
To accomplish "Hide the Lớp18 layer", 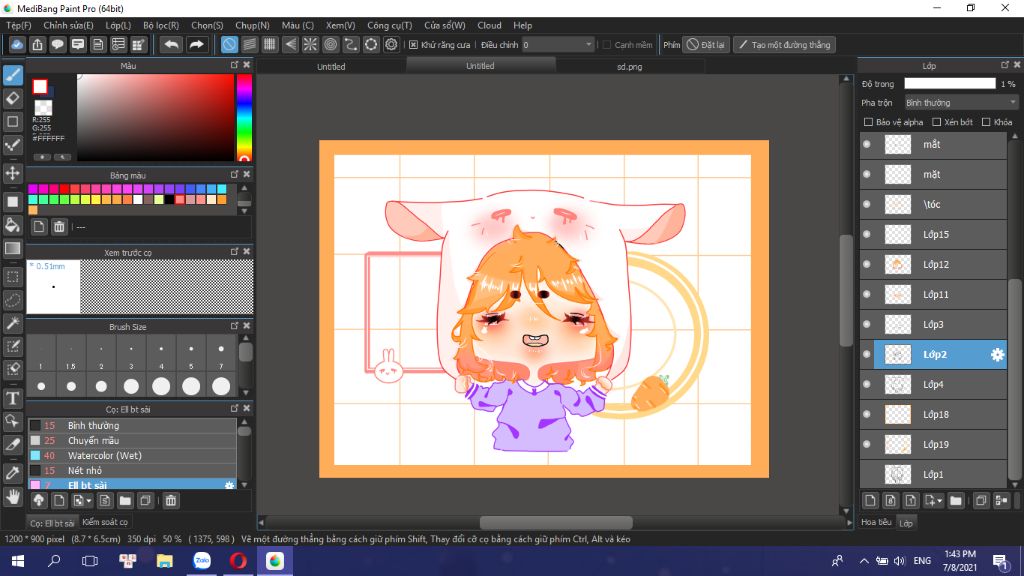I will click(x=867, y=415).
